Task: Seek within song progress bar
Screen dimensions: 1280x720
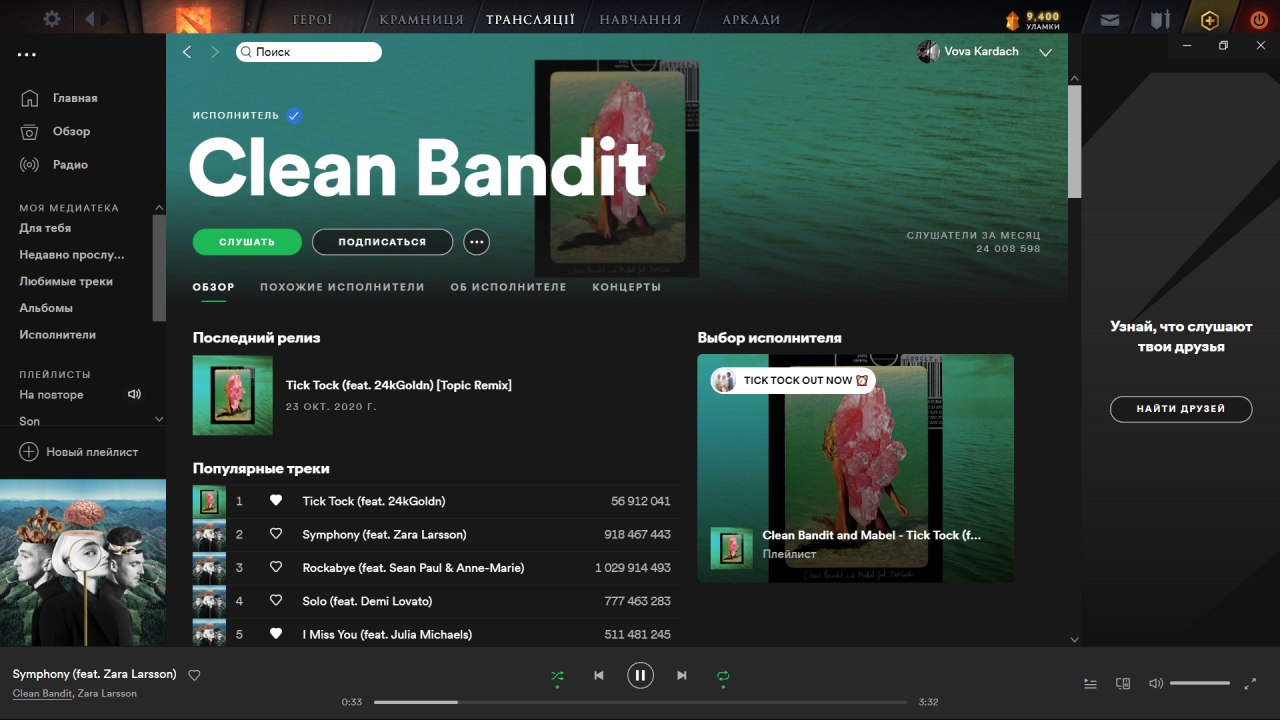Action: [x=640, y=702]
